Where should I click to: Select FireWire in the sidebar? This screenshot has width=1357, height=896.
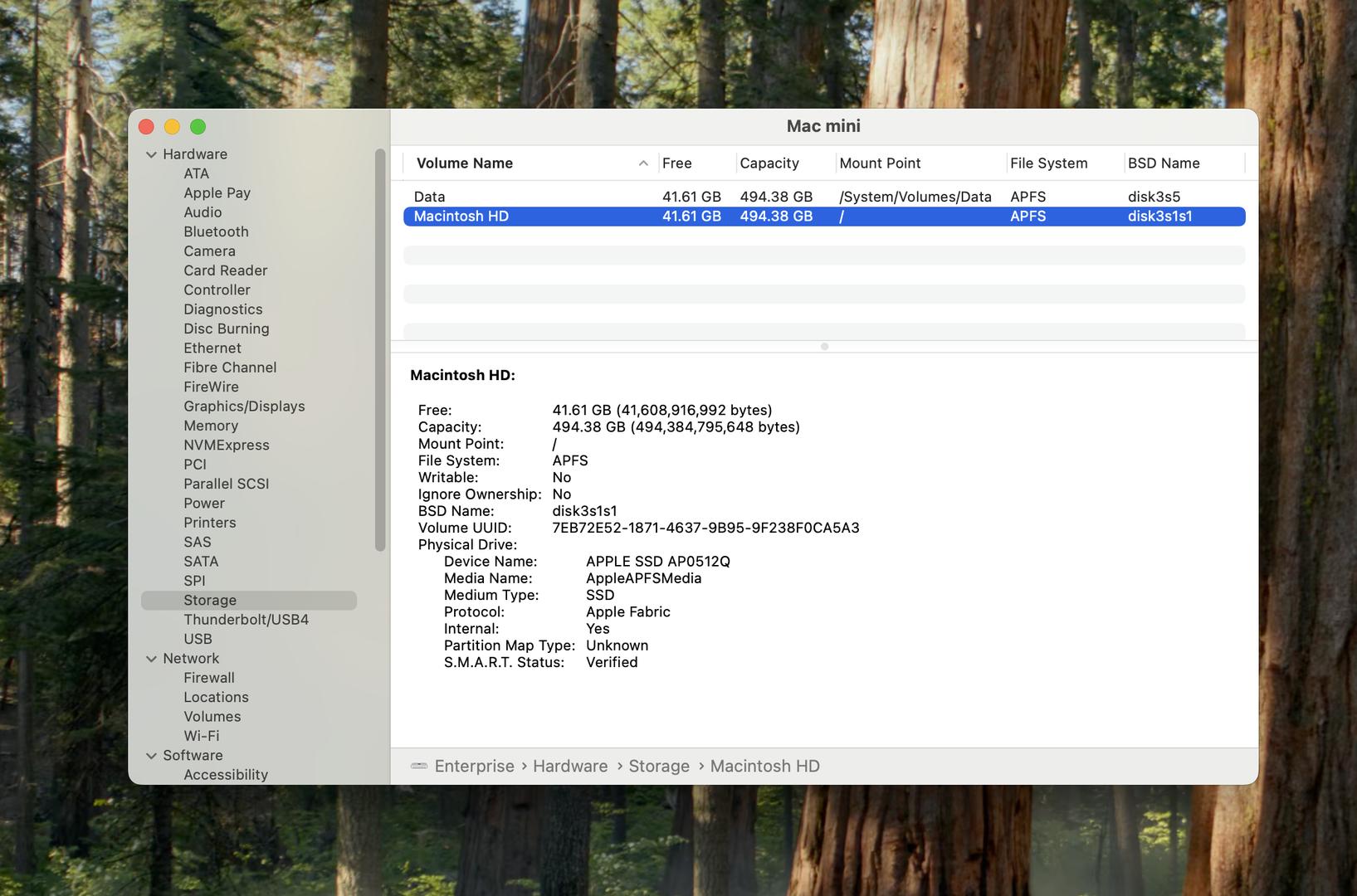pyautogui.click(x=211, y=387)
